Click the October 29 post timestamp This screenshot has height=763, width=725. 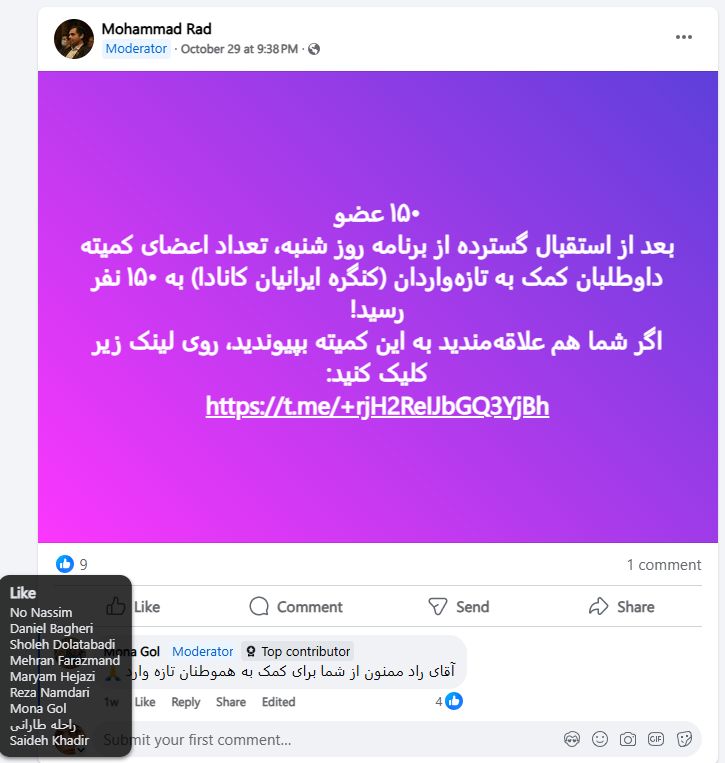239,49
